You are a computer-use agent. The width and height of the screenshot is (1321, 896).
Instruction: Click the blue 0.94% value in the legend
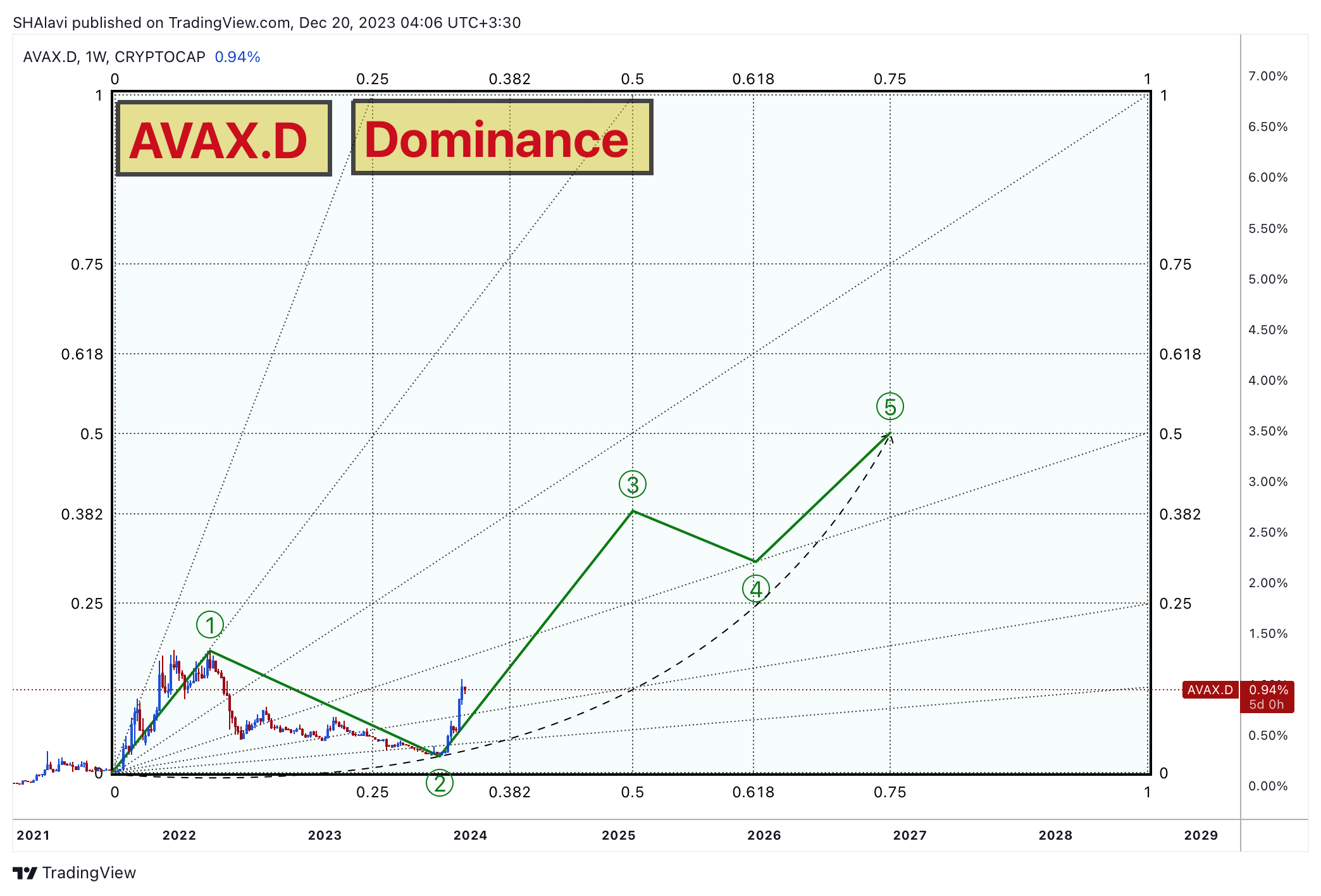pos(237,57)
